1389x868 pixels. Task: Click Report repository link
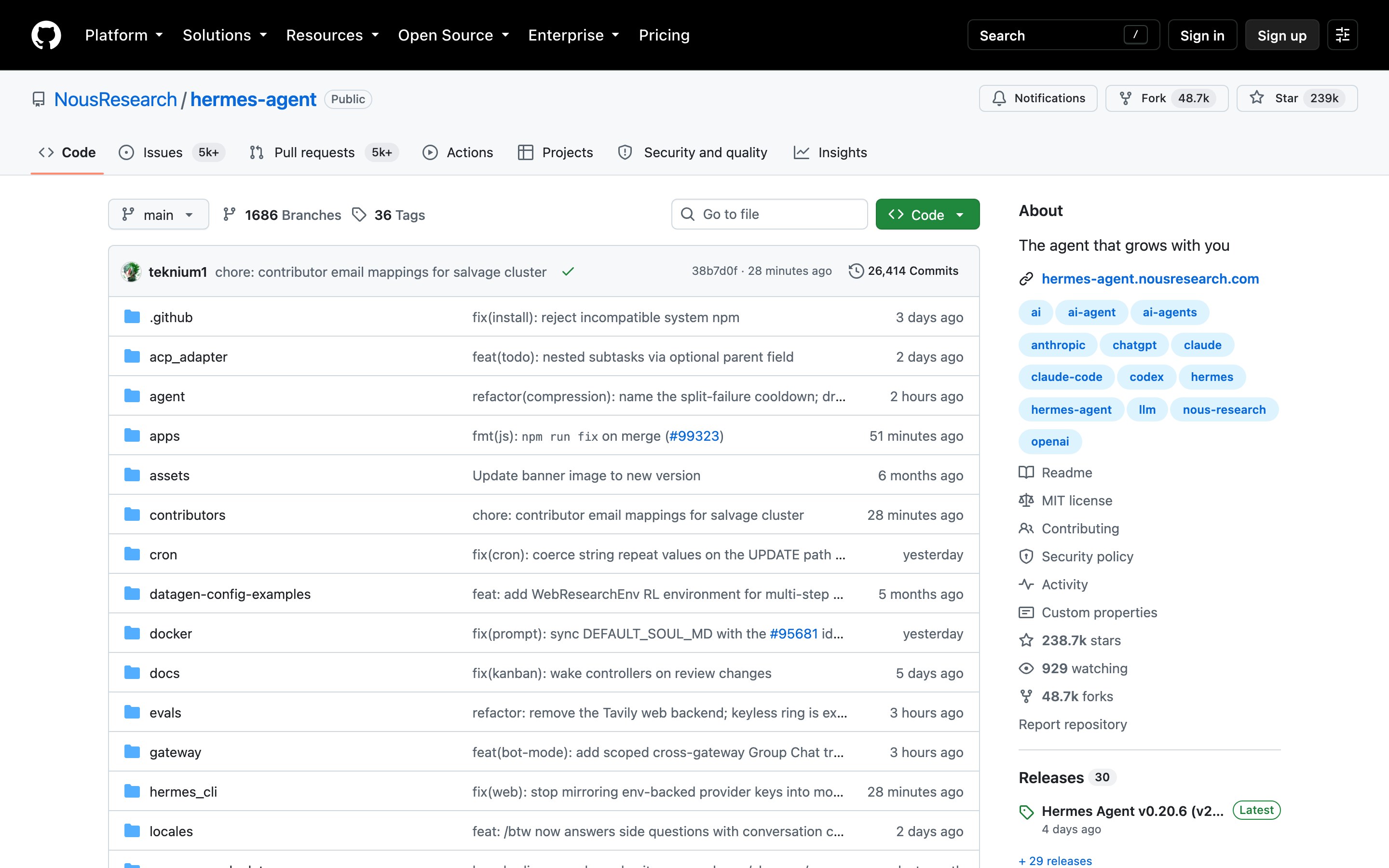1072,724
